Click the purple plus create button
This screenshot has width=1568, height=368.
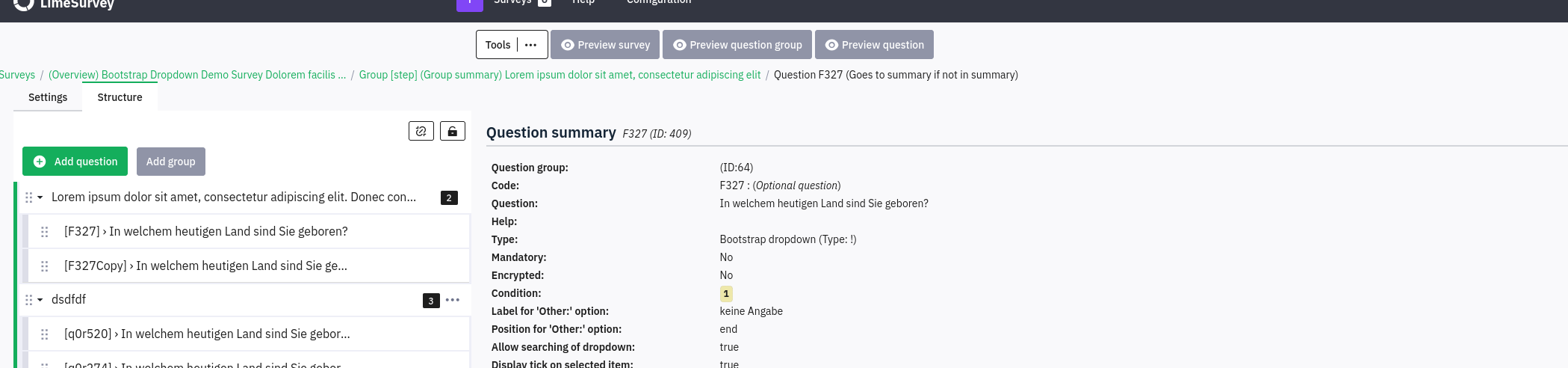(x=469, y=4)
